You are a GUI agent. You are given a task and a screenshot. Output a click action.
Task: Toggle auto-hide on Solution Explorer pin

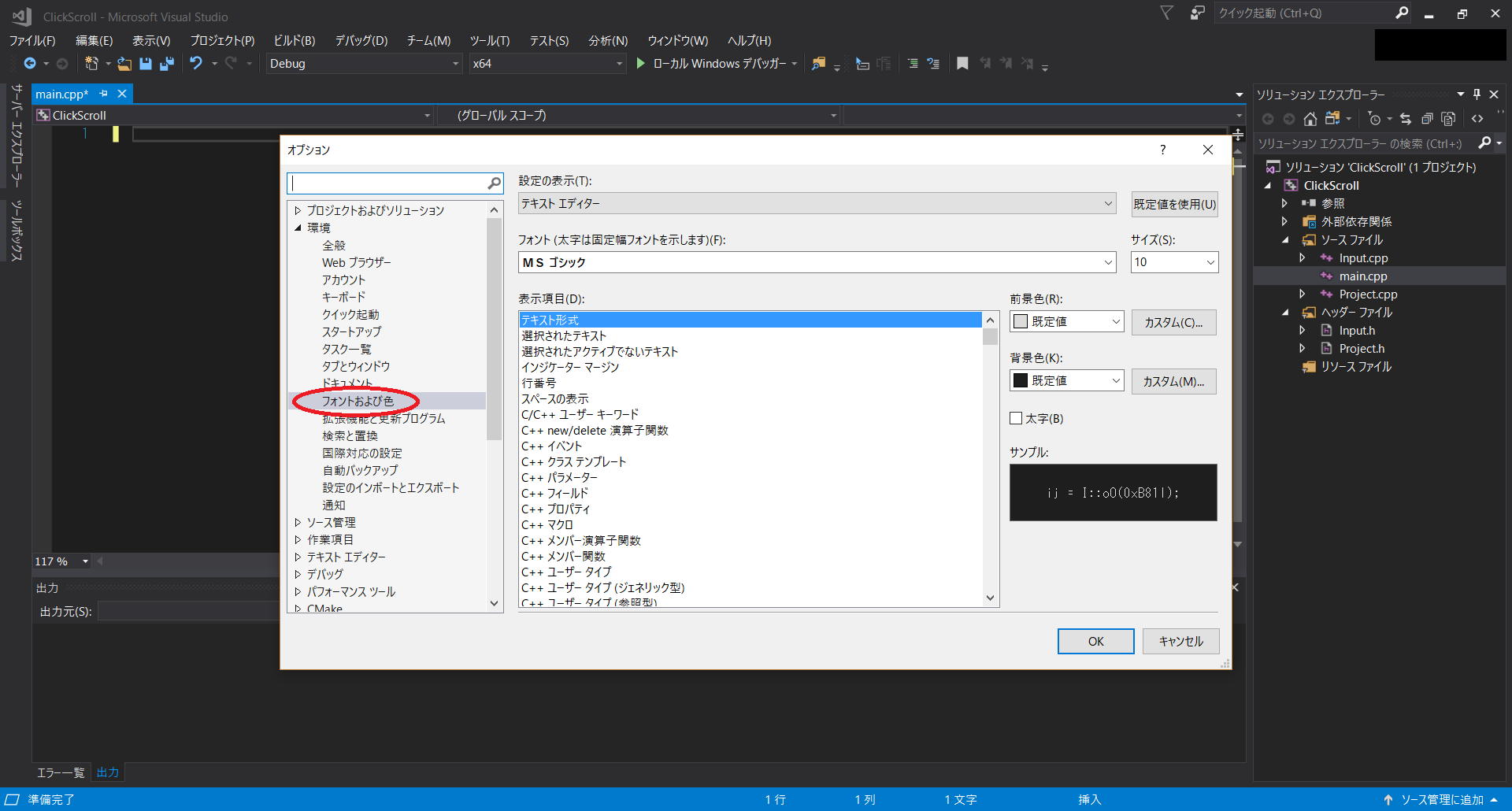coord(1477,94)
